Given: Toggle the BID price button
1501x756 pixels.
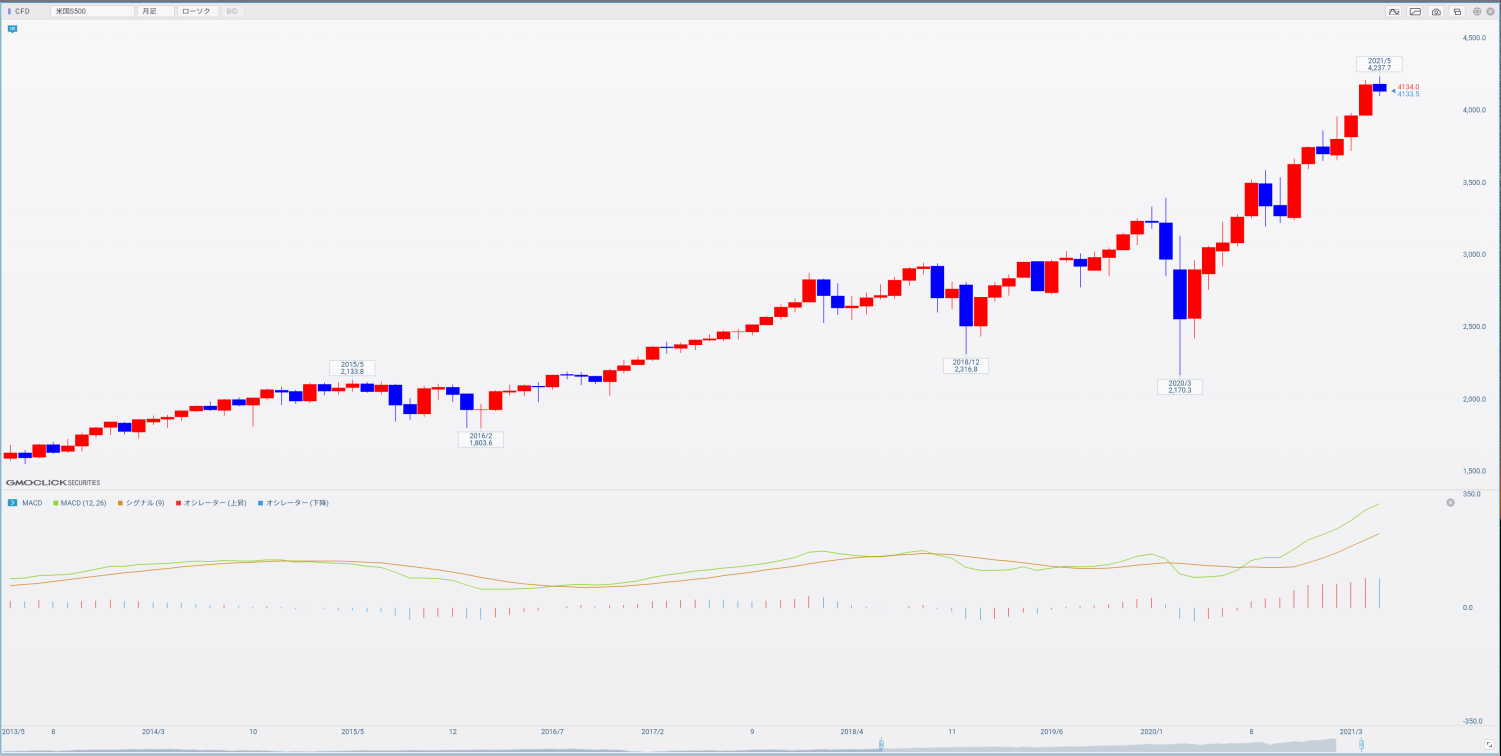Looking at the screenshot, I should point(232,11).
